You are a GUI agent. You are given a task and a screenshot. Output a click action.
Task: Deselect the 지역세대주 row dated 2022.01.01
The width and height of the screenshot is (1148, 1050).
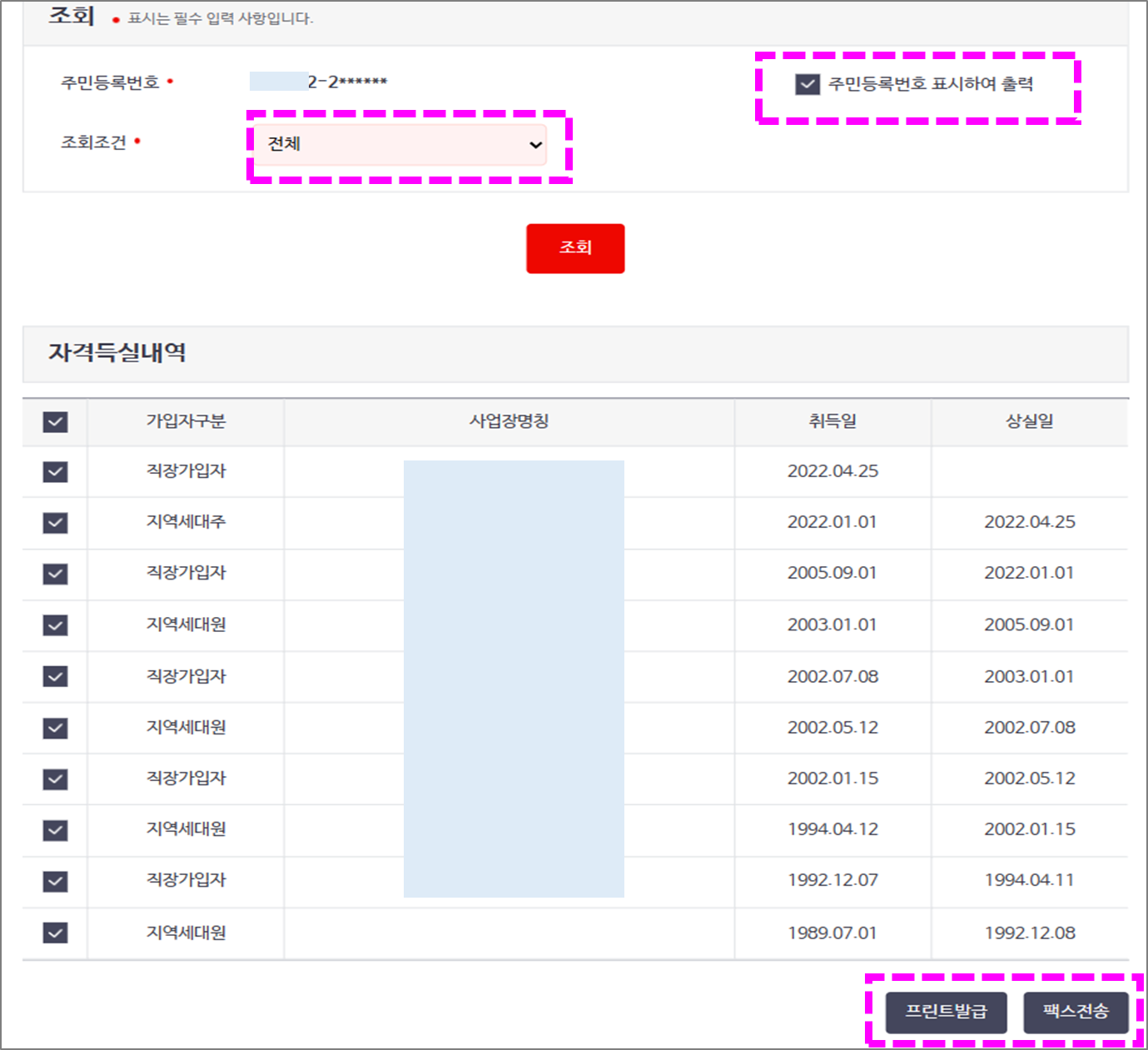pyautogui.click(x=54, y=523)
